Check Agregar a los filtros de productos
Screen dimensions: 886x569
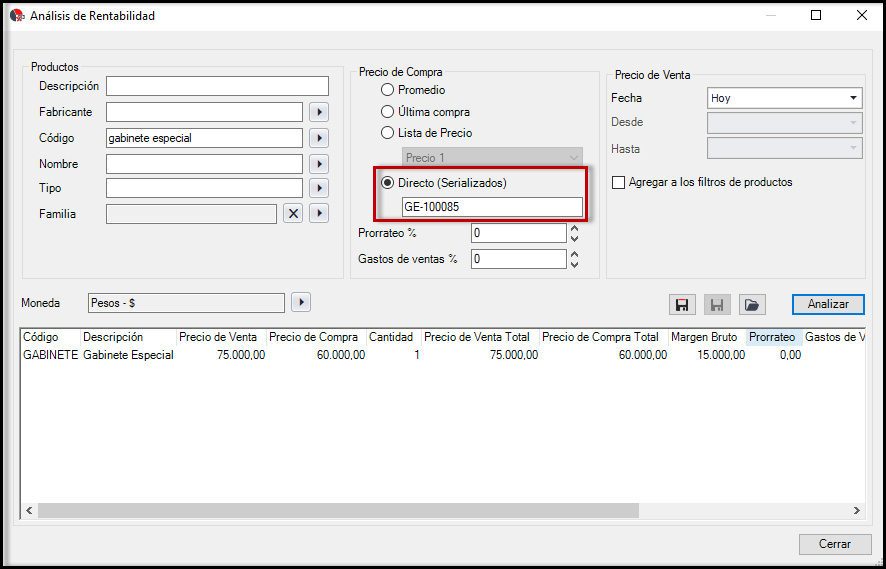(x=619, y=183)
